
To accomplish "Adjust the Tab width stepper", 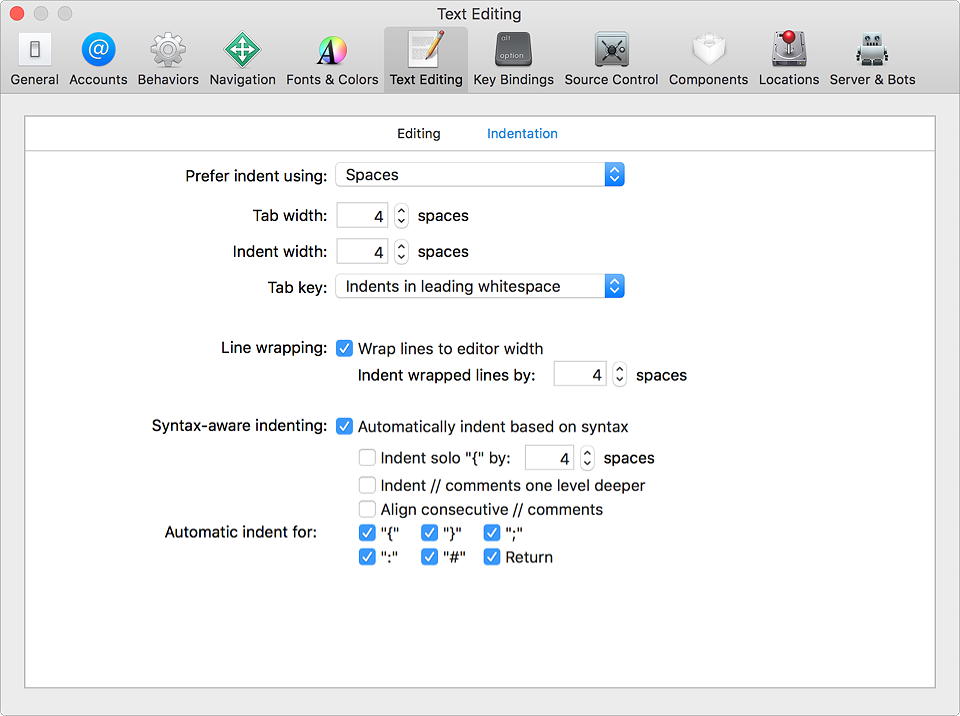I will click(x=401, y=216).
